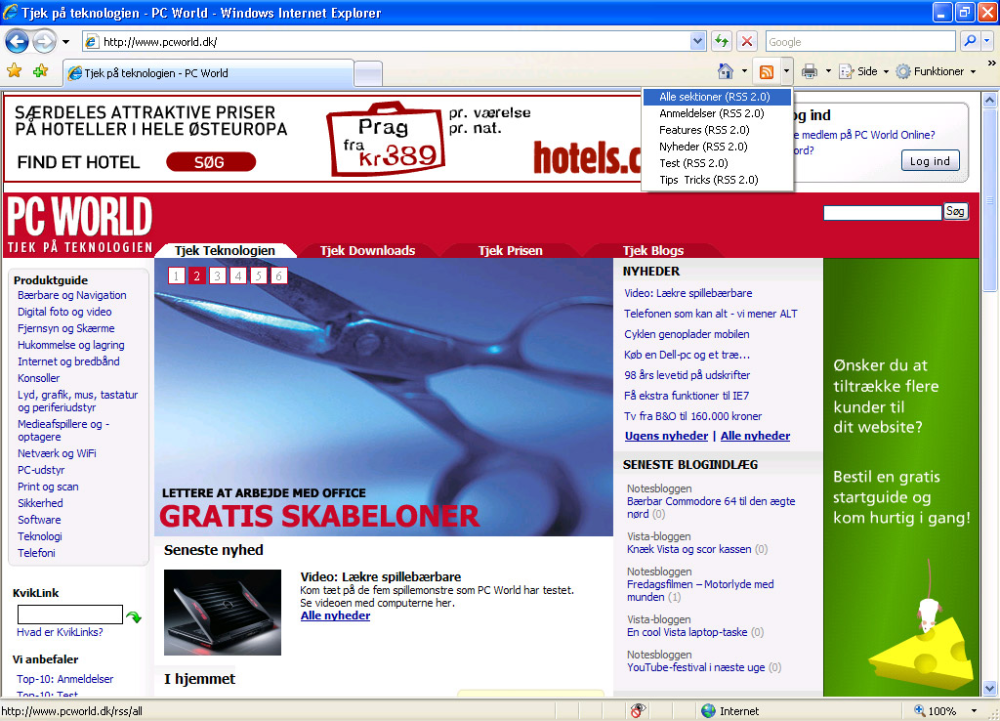Expand the address bar history dropdown

pyautogui.click(x=698, y=41)
